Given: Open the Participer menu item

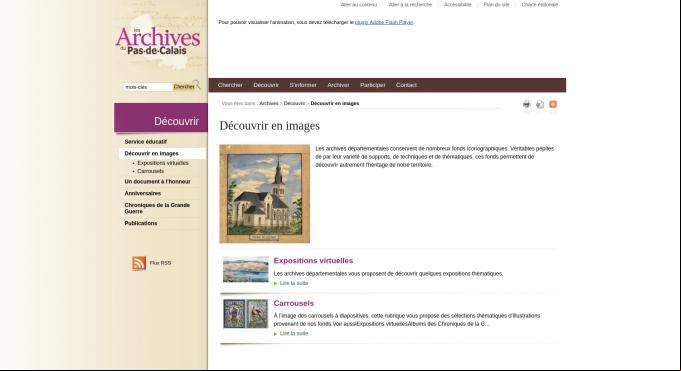Looking at the screenshot, I should point(373,85).
